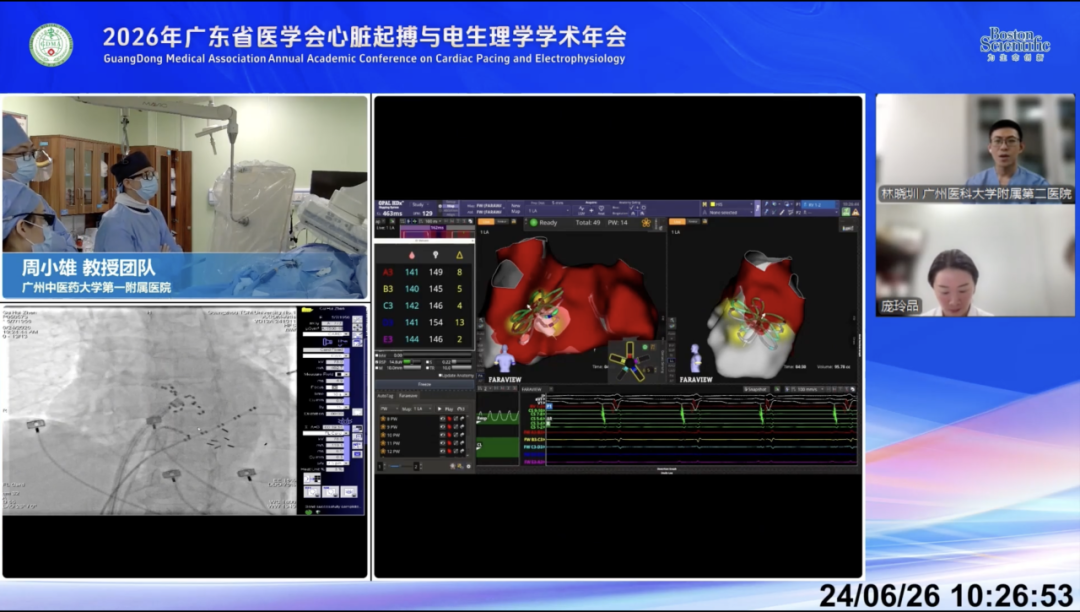Toggle visibility eye of the 10 PW row

[x=442, y=435]
